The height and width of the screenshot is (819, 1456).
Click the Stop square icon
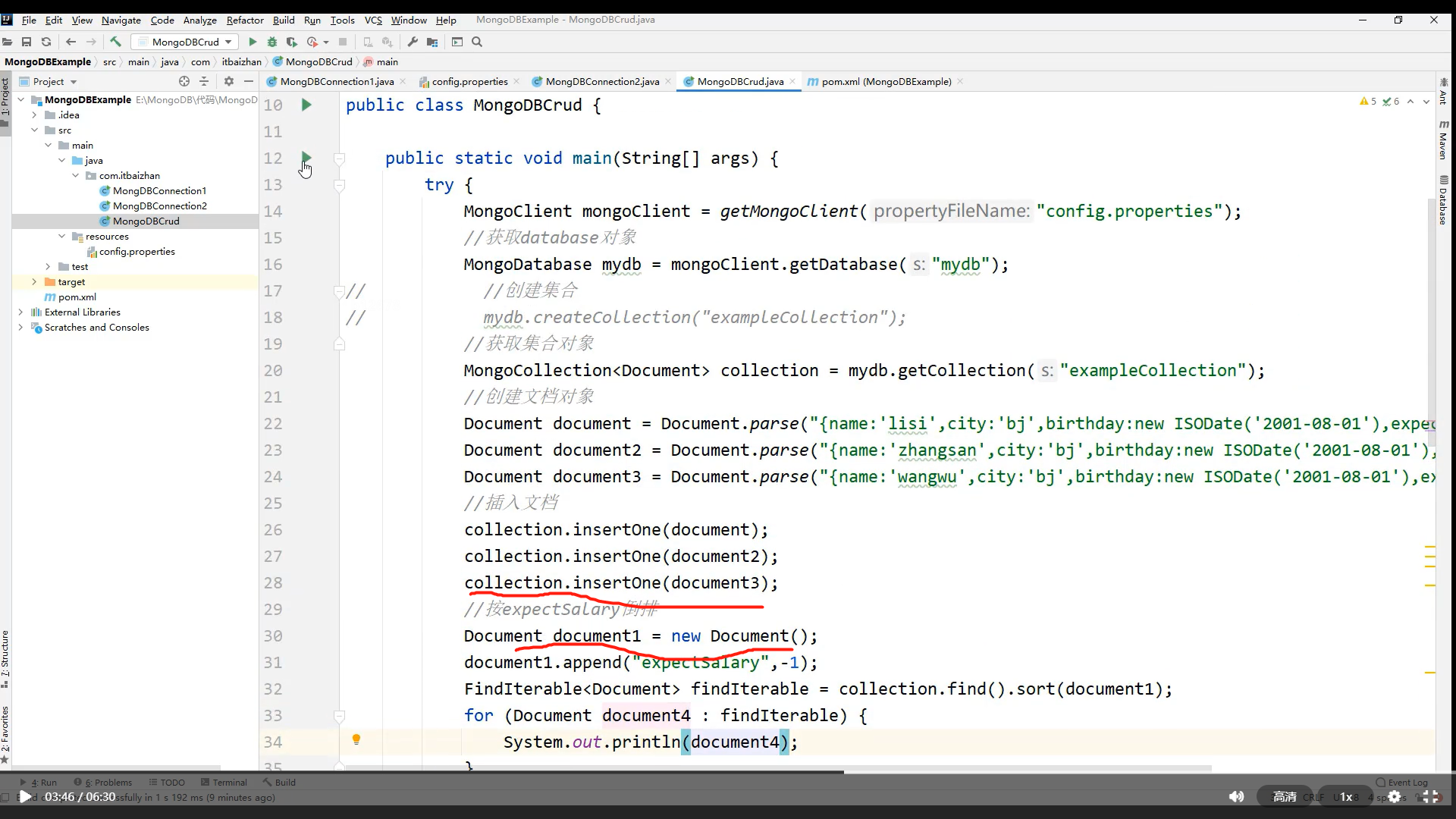[x=343, y=42]
